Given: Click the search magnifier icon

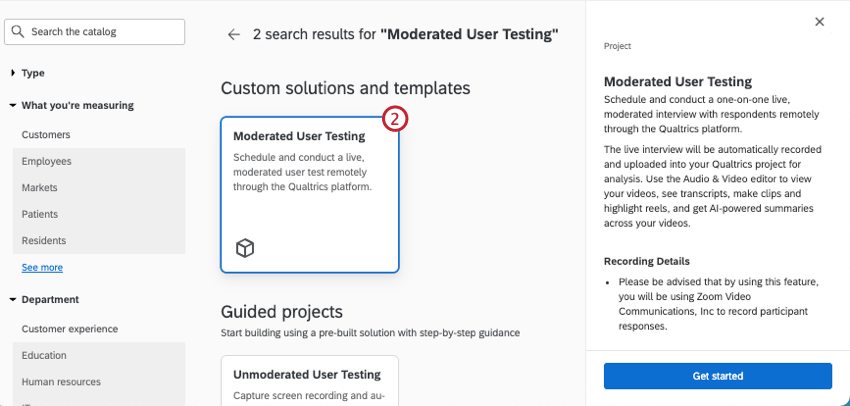Looking at the screenshot, I should 18,32.
